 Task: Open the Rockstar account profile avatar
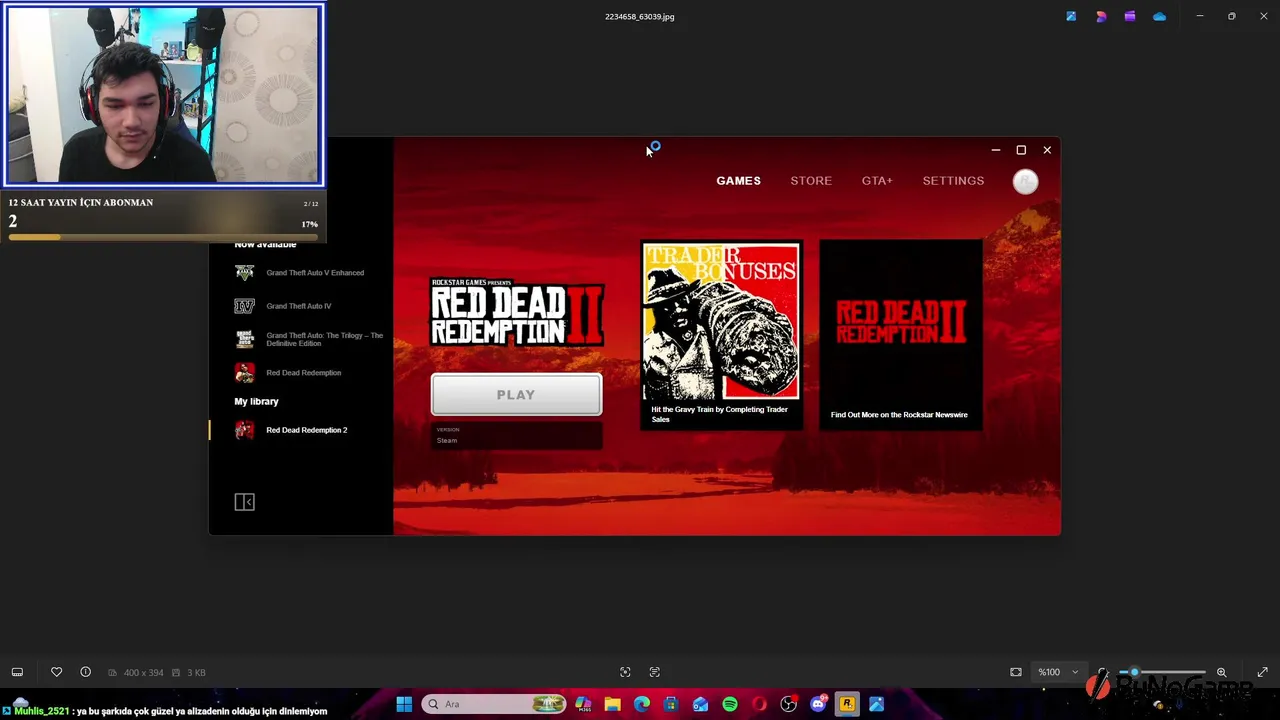pos(1025,181)
